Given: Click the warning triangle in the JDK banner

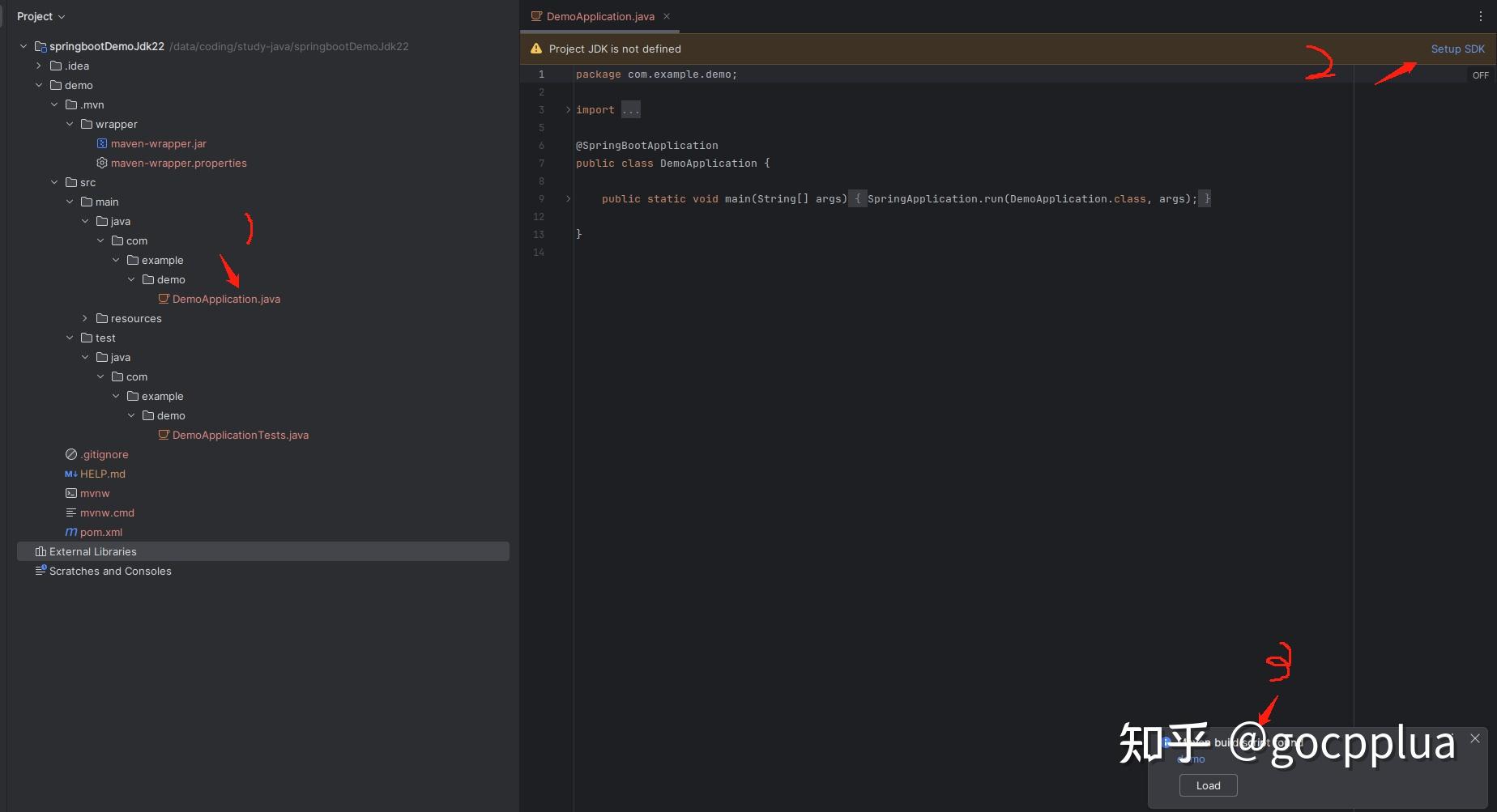Looking at the screenshot, I should pos(535,49).
